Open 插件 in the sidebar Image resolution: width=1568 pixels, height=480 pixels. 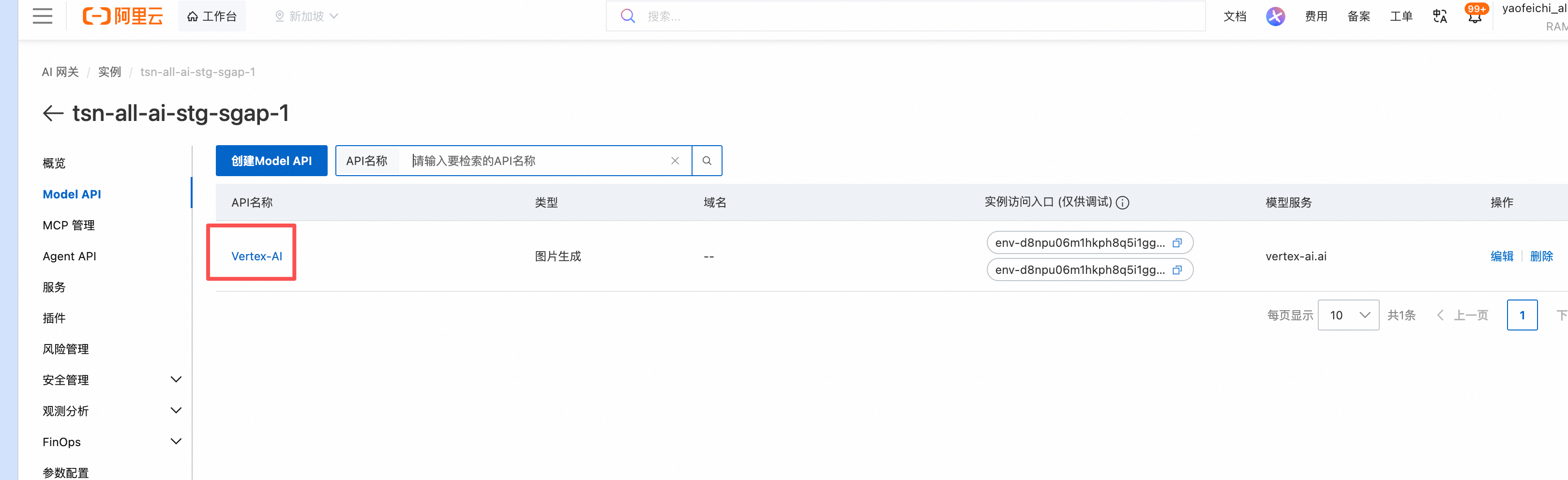click(x=54, y=318)
